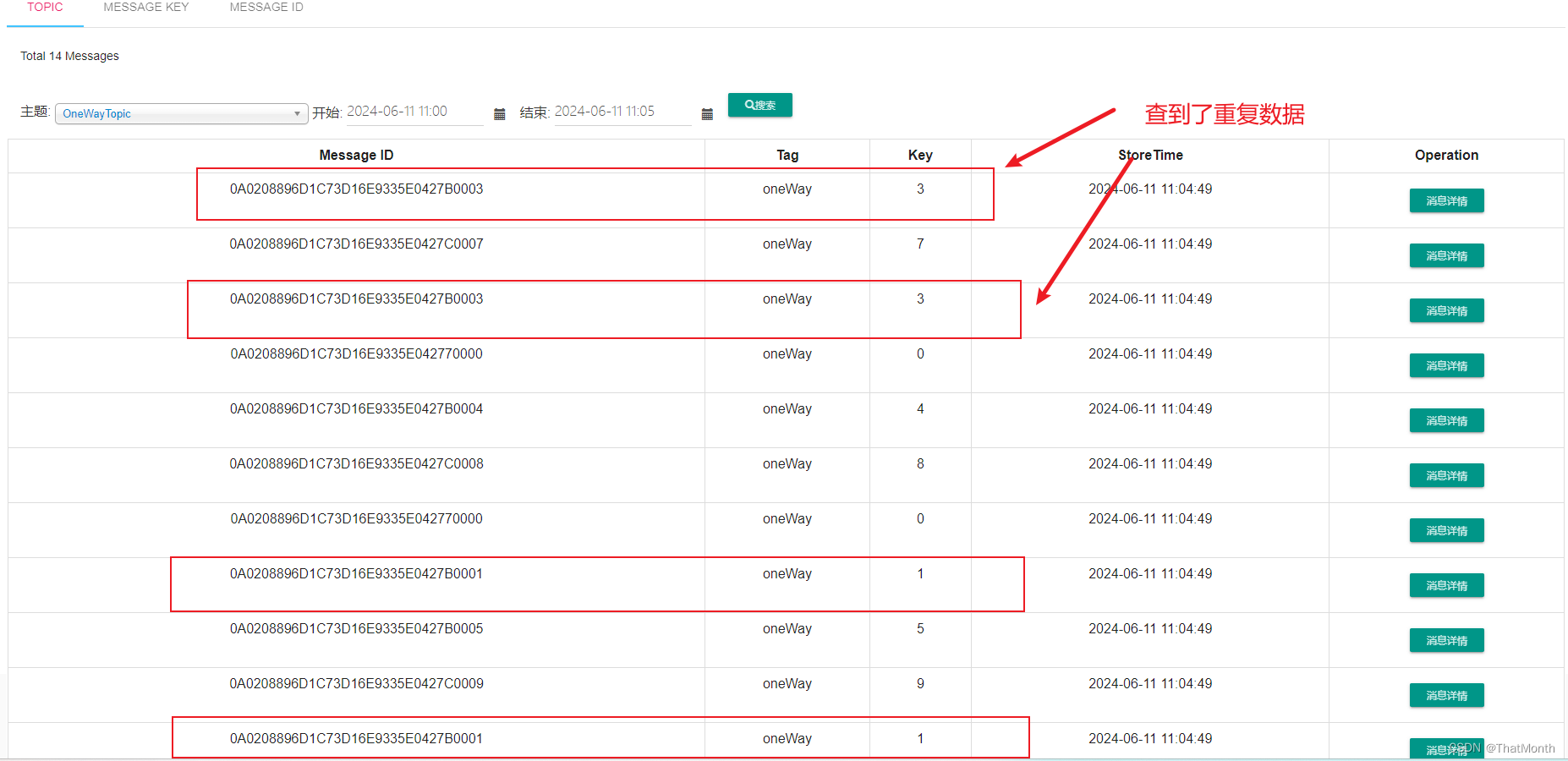Click key value 4 cell
The image size is (1568, 761).
(920, 409)
